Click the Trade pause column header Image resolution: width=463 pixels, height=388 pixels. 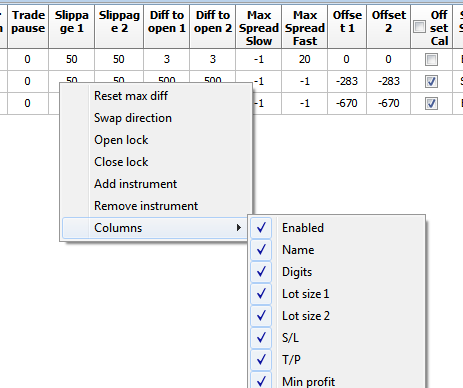28,27
